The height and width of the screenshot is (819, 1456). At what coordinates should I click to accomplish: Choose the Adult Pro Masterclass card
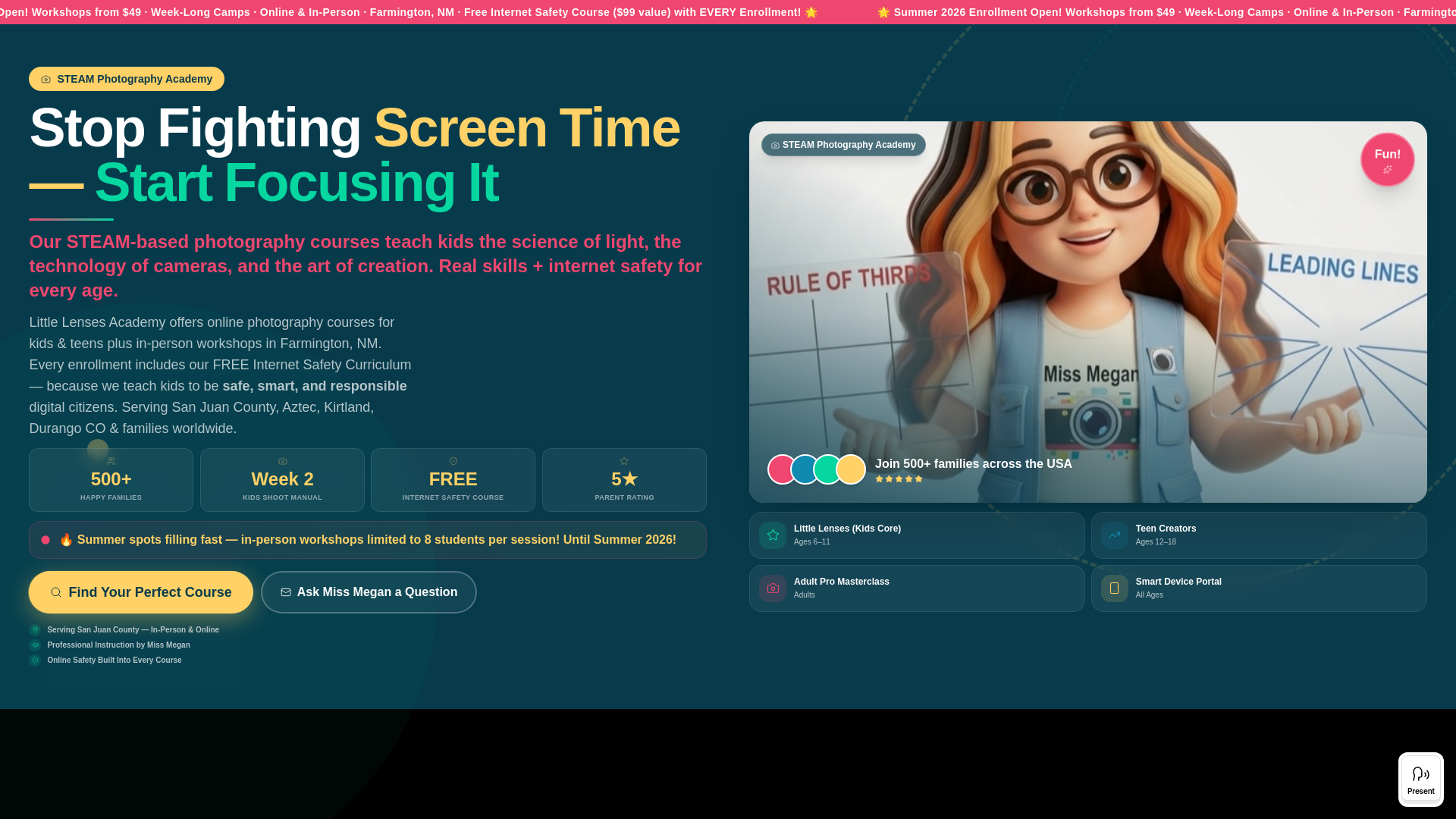(x=917, y=588)
